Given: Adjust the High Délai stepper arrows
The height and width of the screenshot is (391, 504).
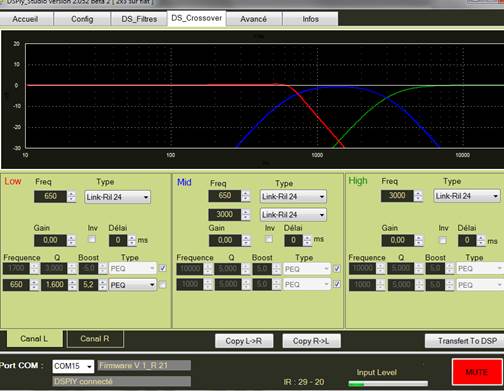Looking at the screenshot, I should [x=481, y=240].
